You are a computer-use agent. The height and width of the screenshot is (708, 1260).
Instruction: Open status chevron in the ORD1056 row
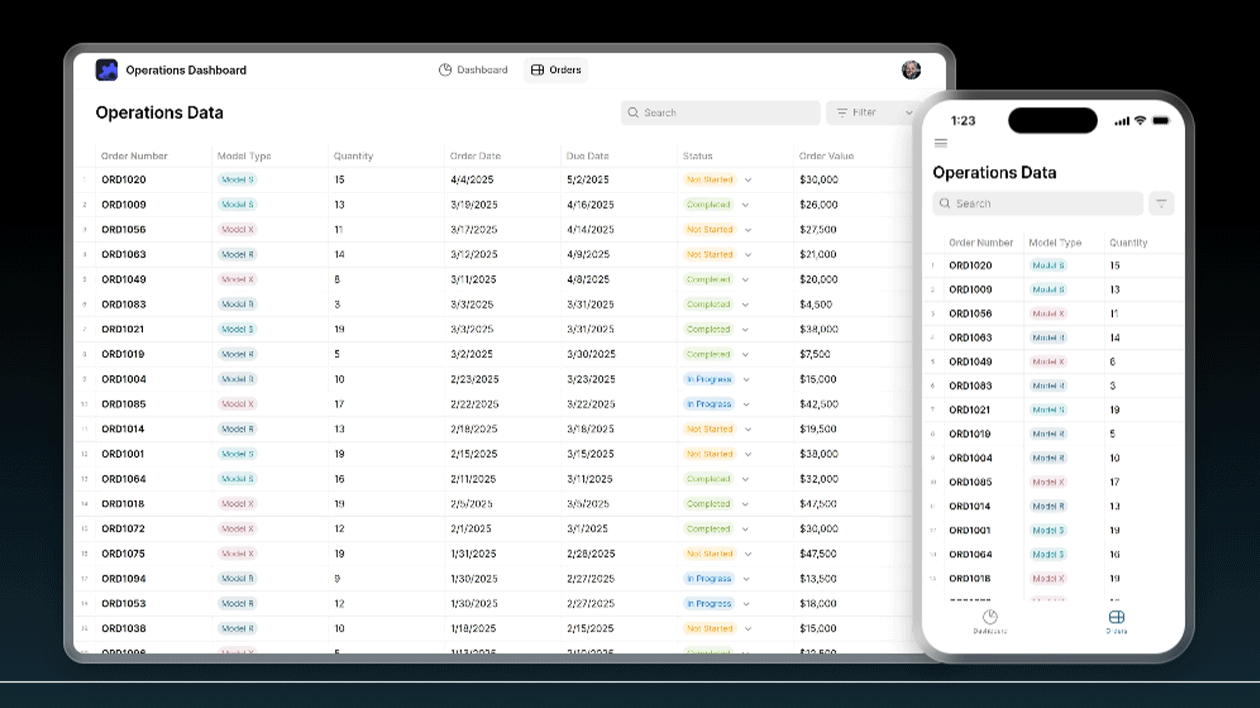747,230
